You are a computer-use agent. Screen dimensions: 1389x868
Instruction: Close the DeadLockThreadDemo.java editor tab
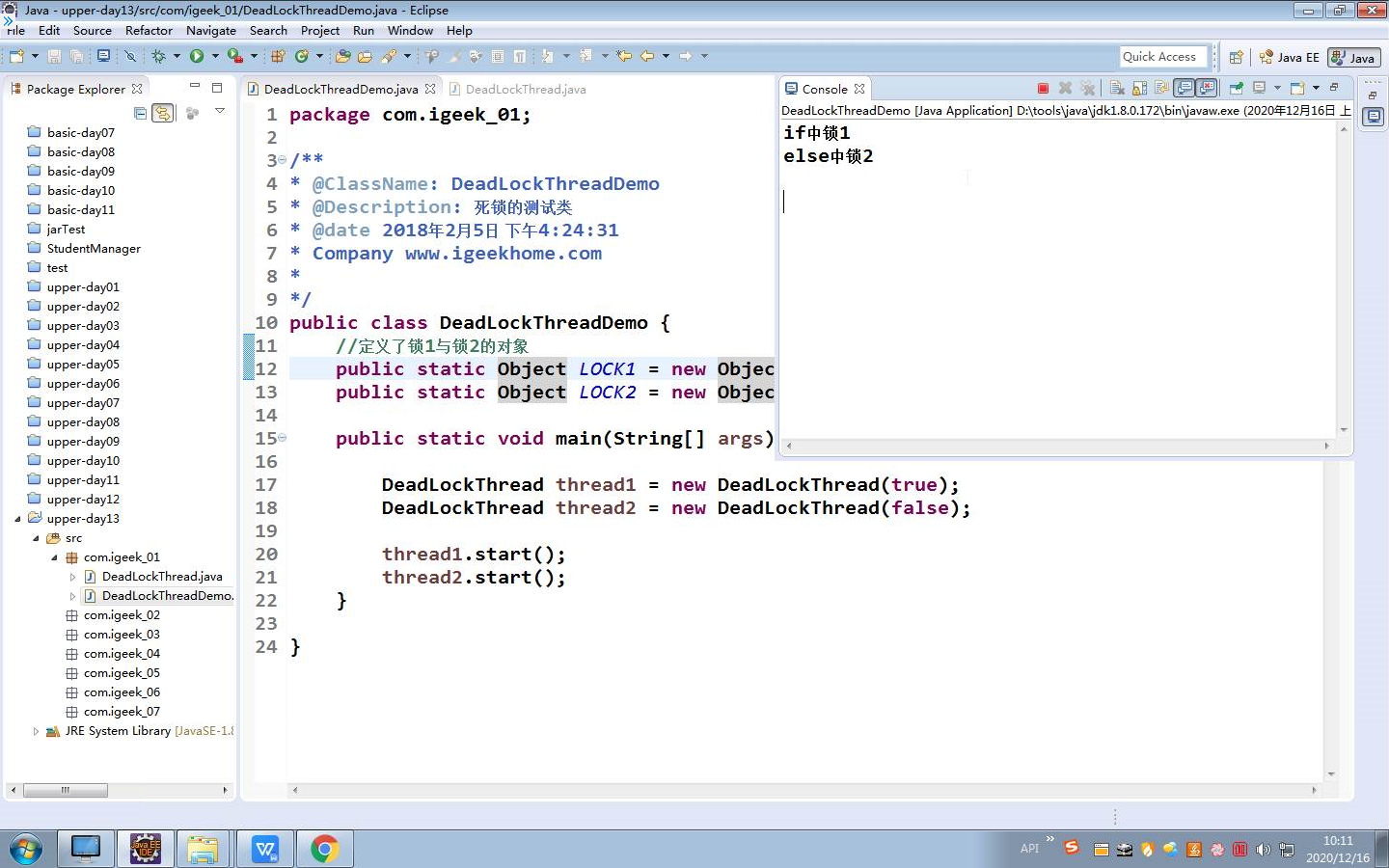pos(430,89)
